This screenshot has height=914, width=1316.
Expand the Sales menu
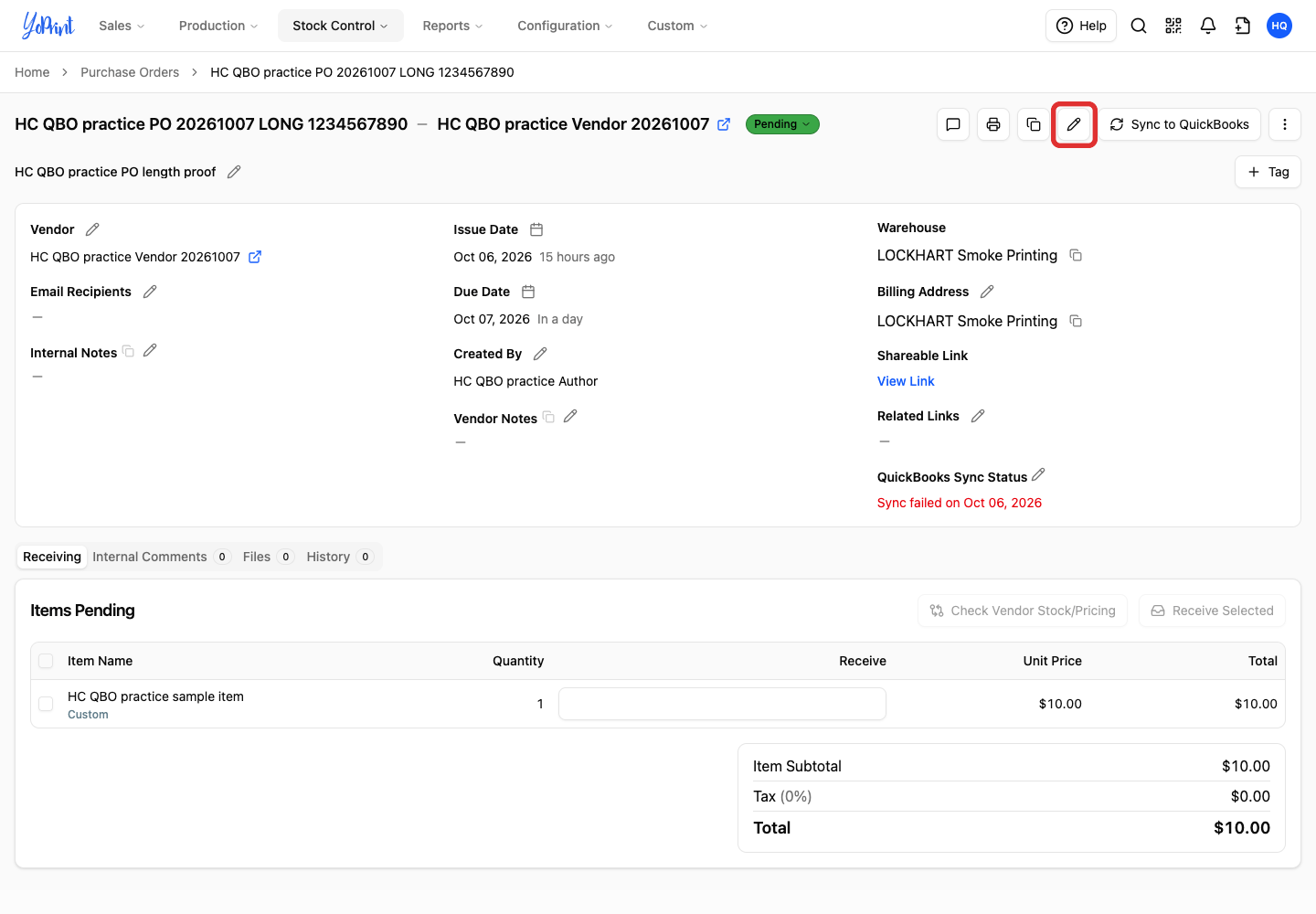click(122, 26)
